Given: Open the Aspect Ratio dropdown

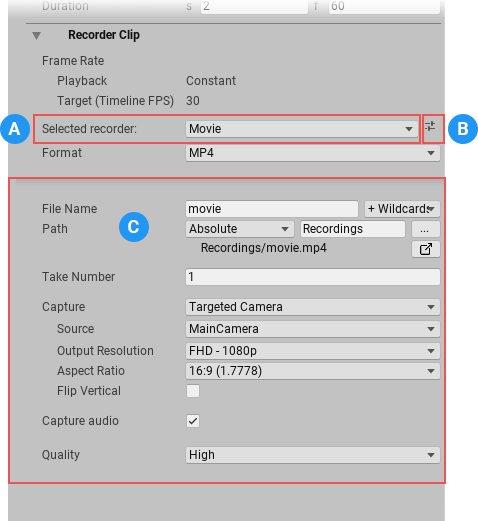Looking at the screenshot, I should (313, 371).
